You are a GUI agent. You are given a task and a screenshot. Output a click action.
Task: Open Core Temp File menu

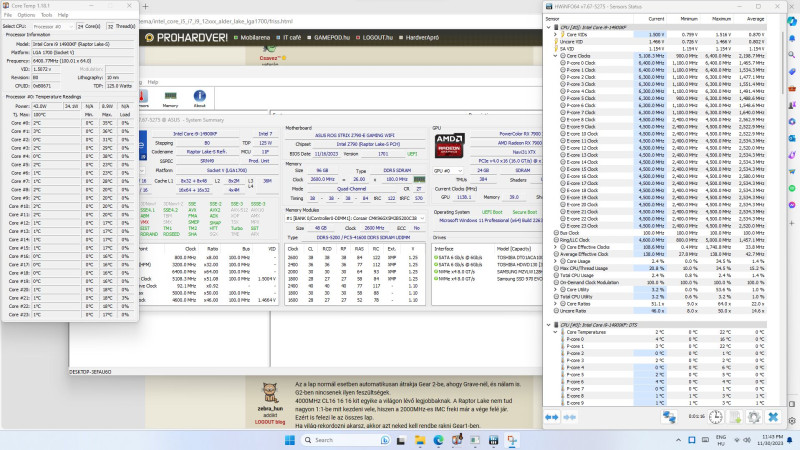coord(8,15)
